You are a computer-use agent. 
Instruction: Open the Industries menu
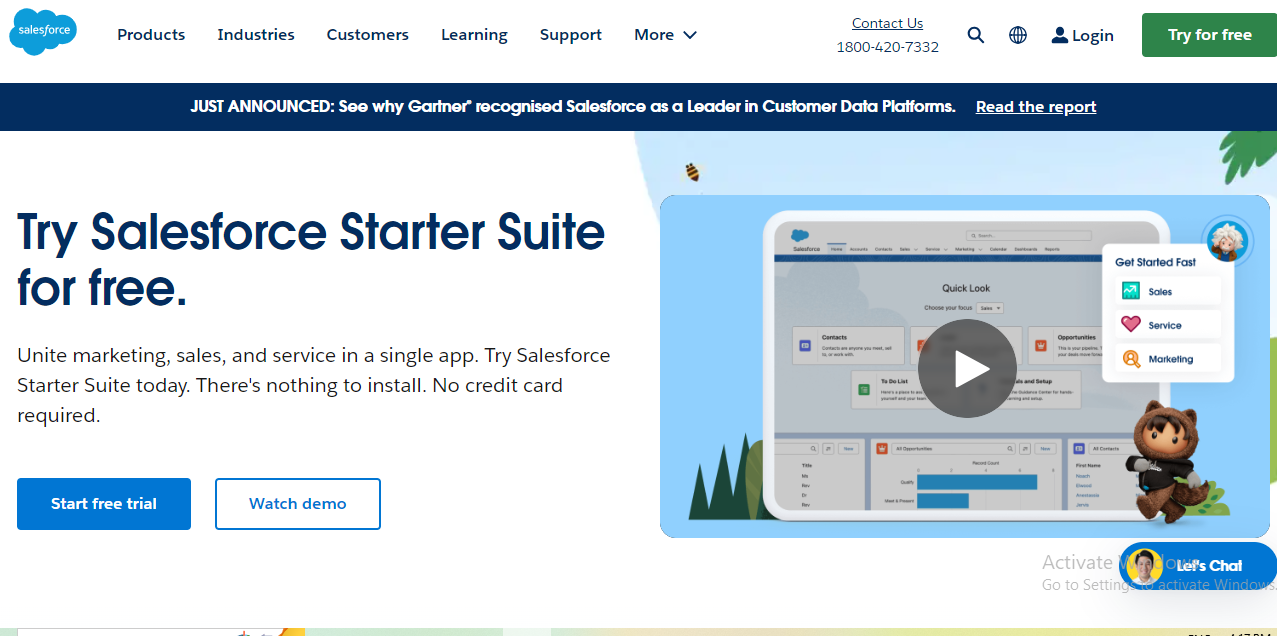[x=256, y=35]
